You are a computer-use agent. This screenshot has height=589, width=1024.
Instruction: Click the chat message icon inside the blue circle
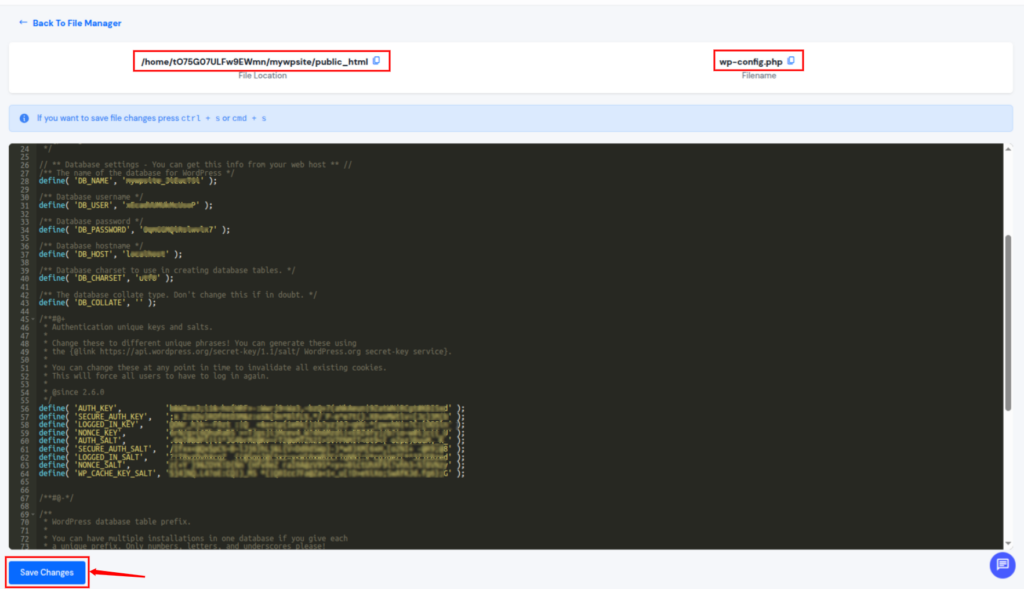pos(1002,565)
